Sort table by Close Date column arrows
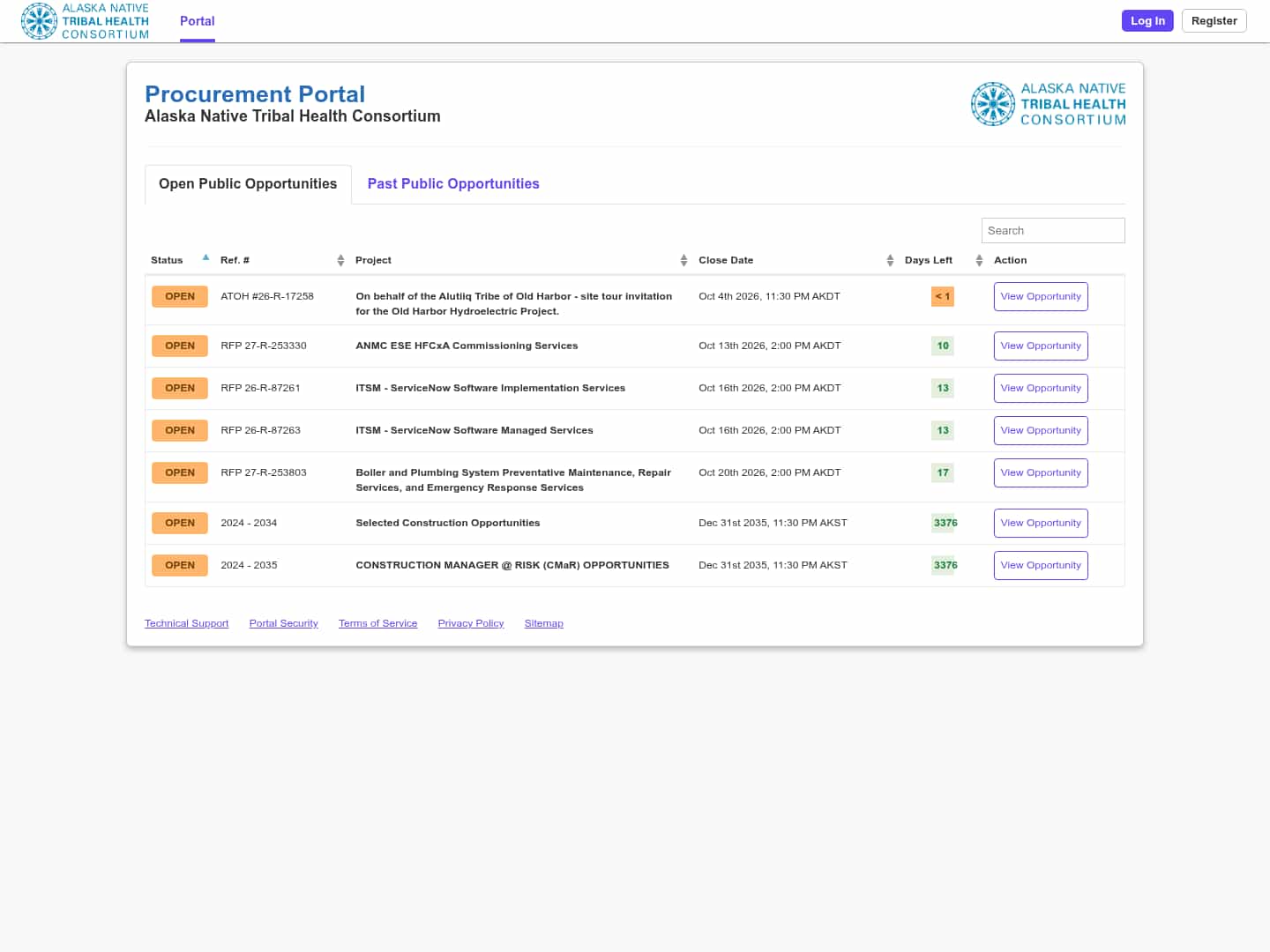The width and height of the screenshot is (1270, 952). click(x=890, y=260)
